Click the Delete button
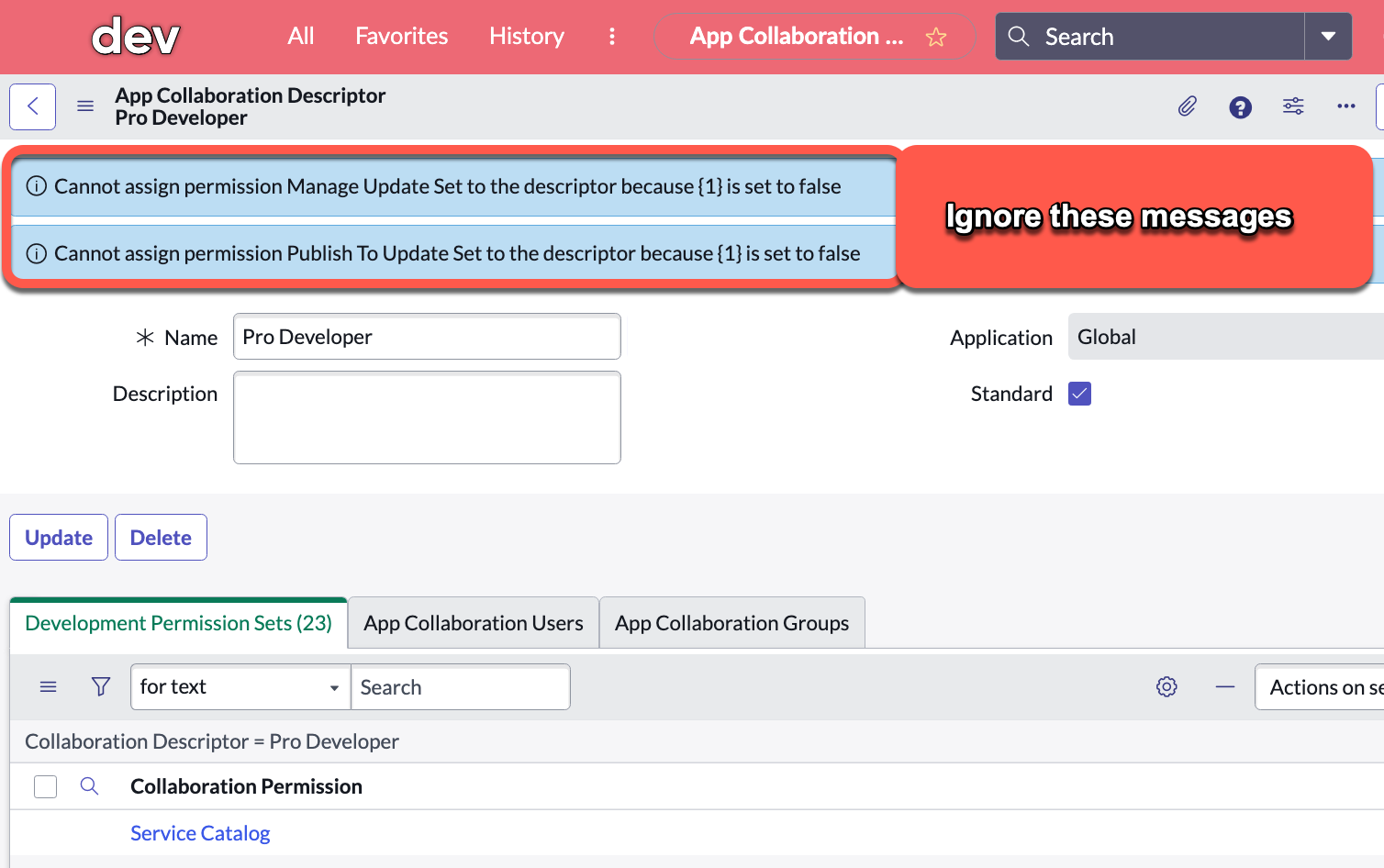Screen dimensions: 1384x868 point(161,538)
